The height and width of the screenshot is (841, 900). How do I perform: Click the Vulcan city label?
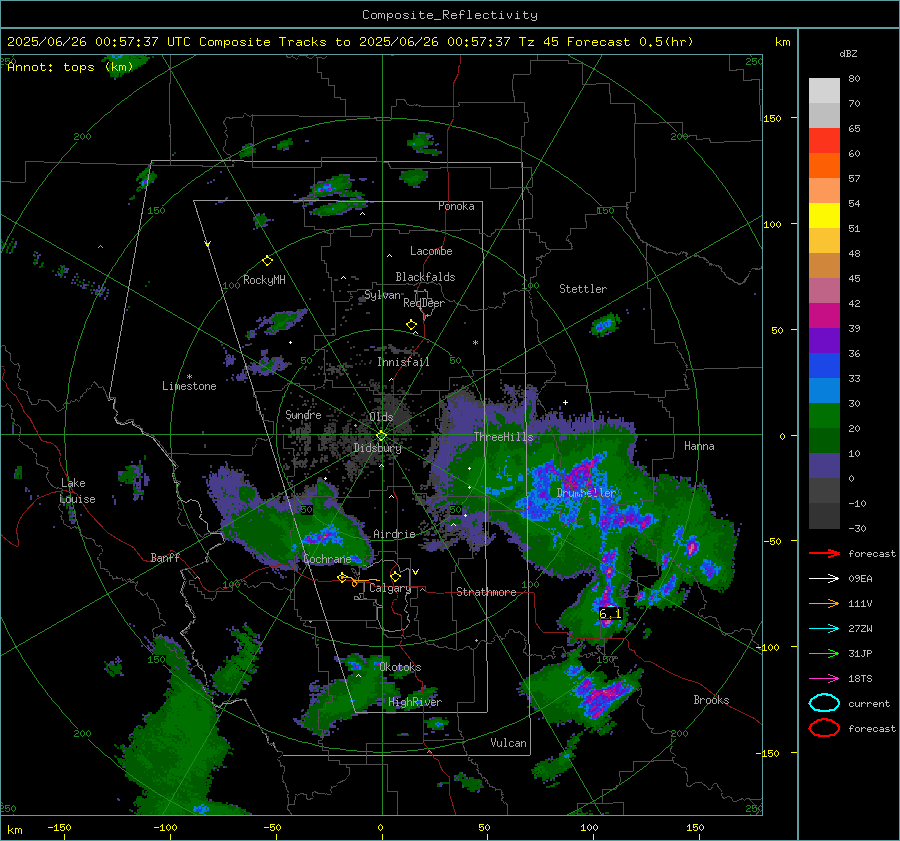tap(508, 743)
